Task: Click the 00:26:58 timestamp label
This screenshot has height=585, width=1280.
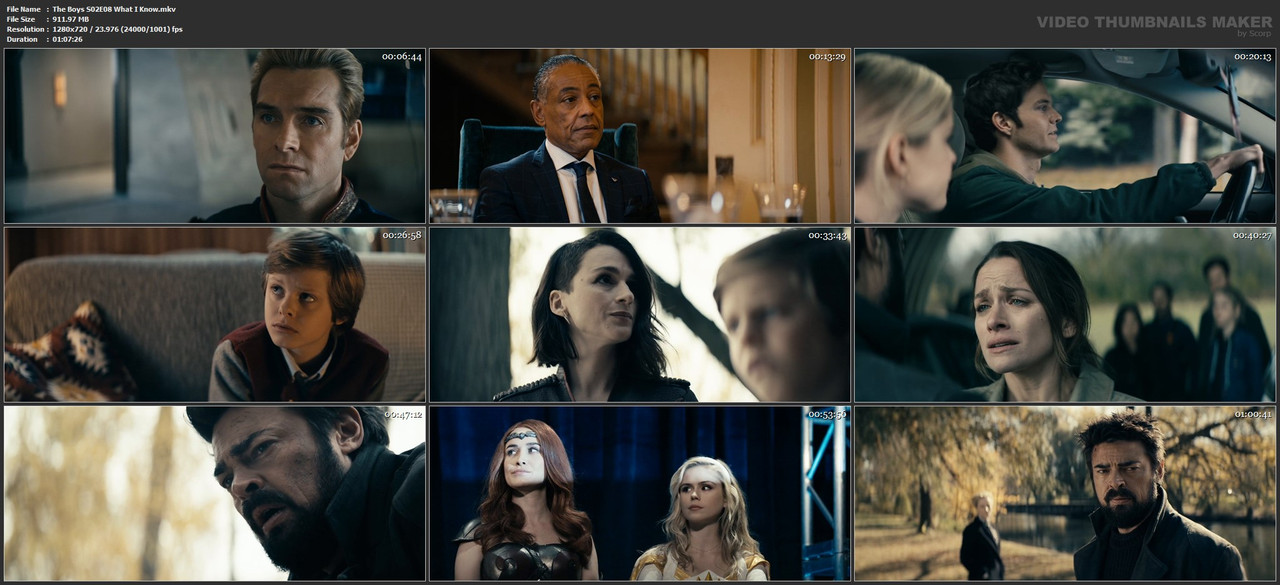Action: [x=402, y=236]
